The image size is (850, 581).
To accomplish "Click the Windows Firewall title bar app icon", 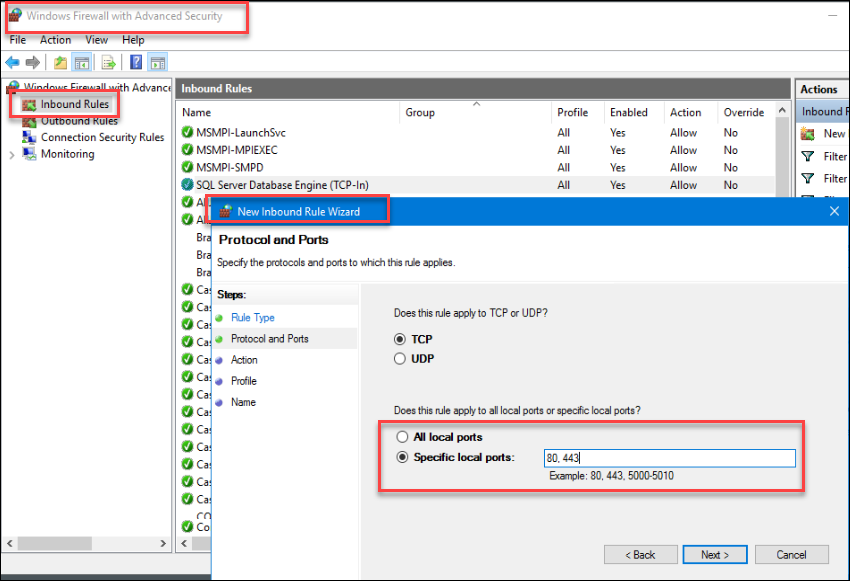I will click(15, 15).
